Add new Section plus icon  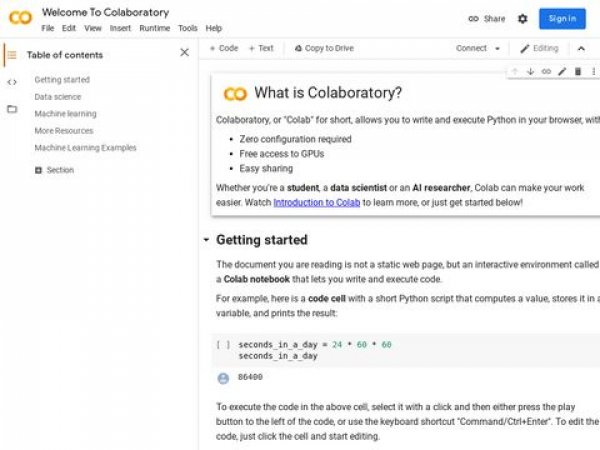[x=38, y=170]
